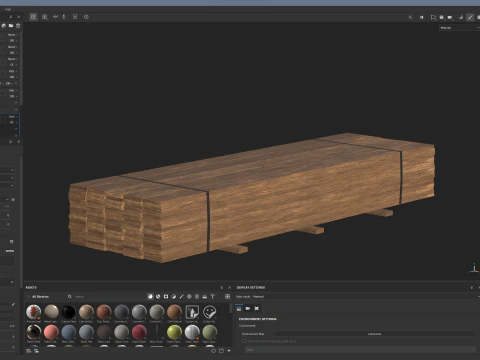Toggle the symmetry tool in top toolbar
Image resolution: width=480 pixels, height=360 pixels.
point(55,16)
